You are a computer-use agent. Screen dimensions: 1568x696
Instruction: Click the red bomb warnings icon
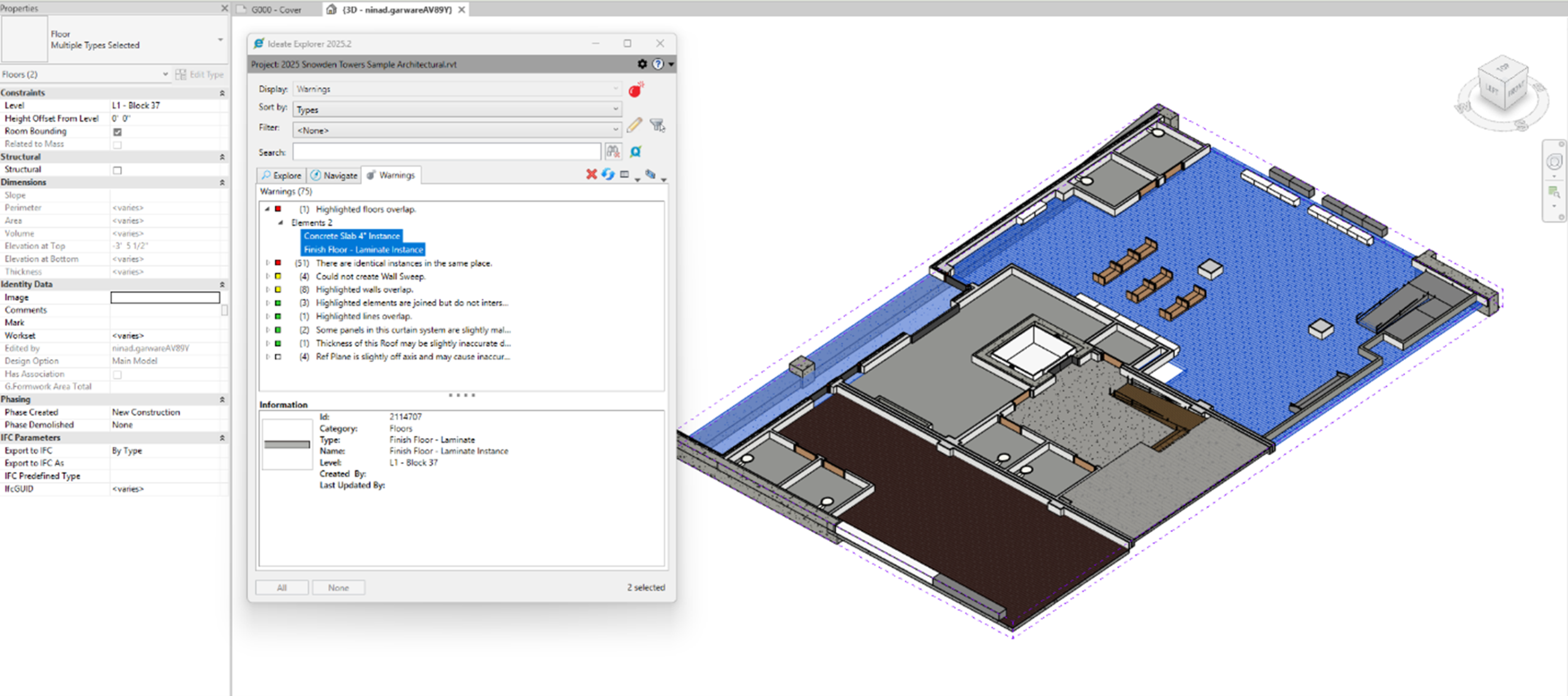tap(636, 90)
